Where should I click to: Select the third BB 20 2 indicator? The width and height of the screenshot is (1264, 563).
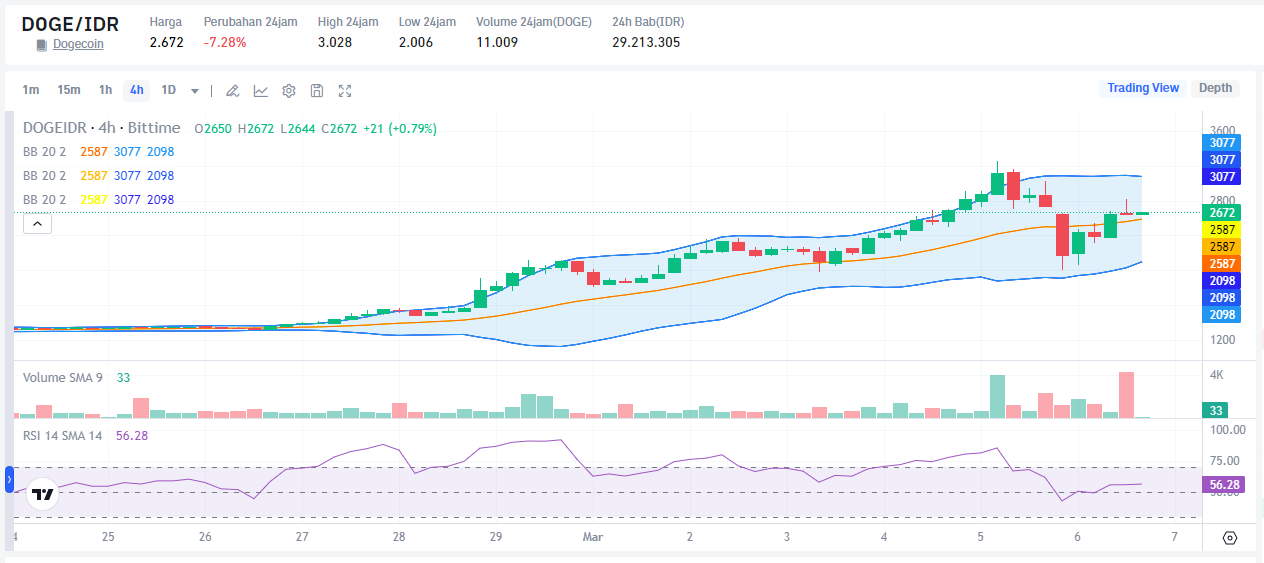pyautogui.click(x=44, y=200)
